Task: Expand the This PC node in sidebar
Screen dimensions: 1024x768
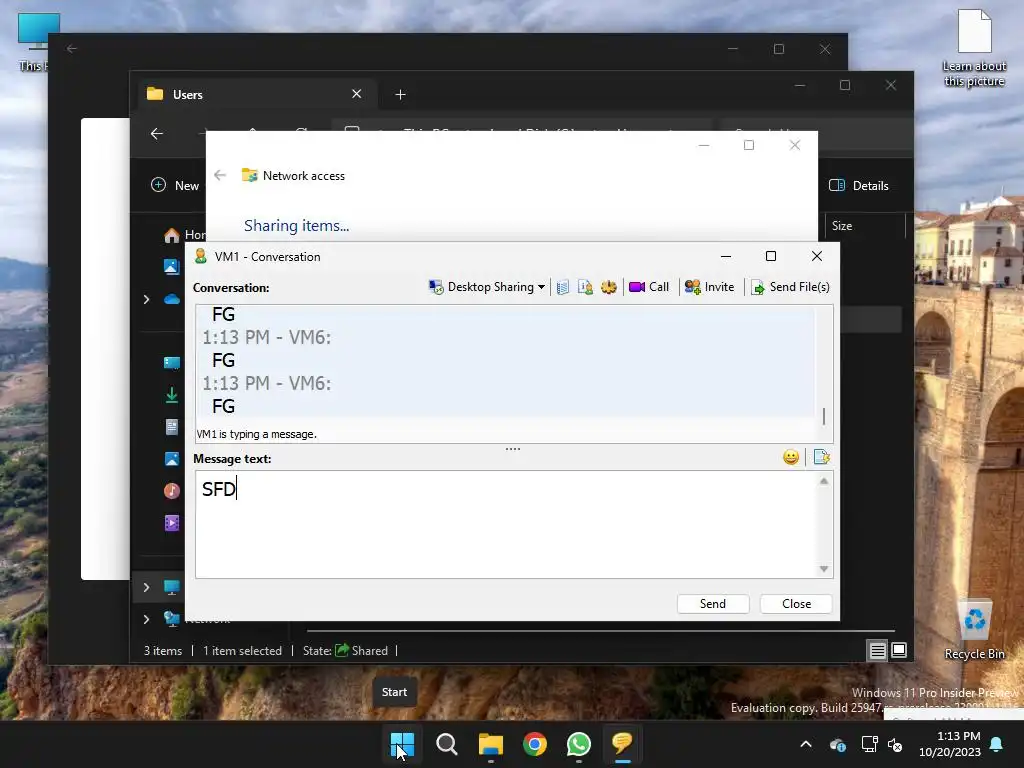Action: pyautogui.click(x=146, y=587)
